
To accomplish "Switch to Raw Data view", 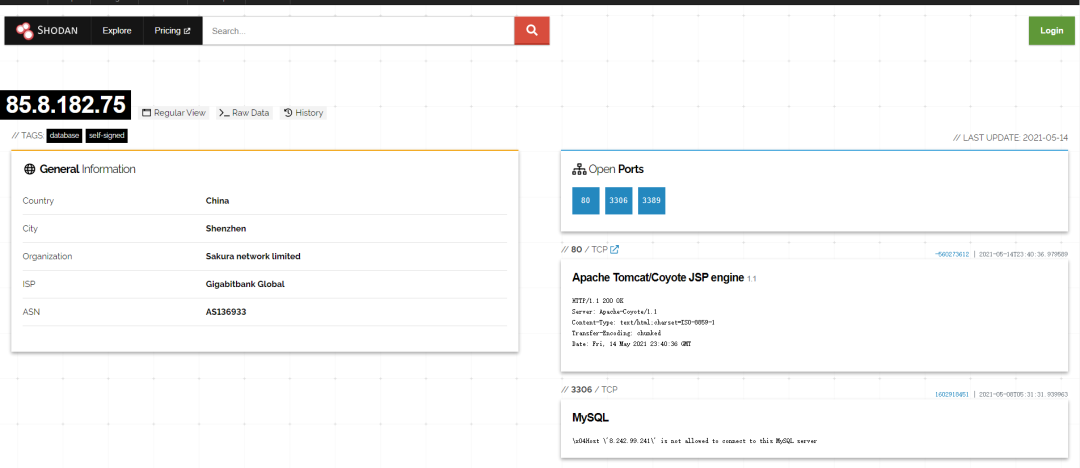I will (245, 112).
